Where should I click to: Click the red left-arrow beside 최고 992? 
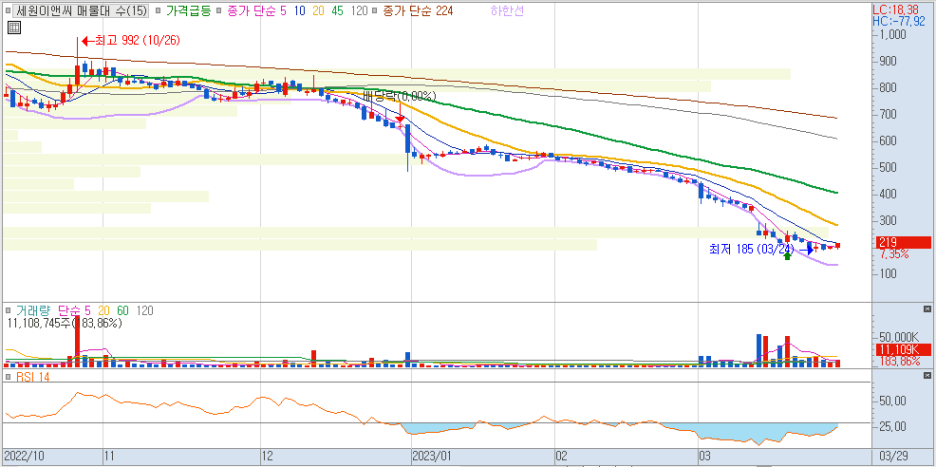click(x=88, y=41)
